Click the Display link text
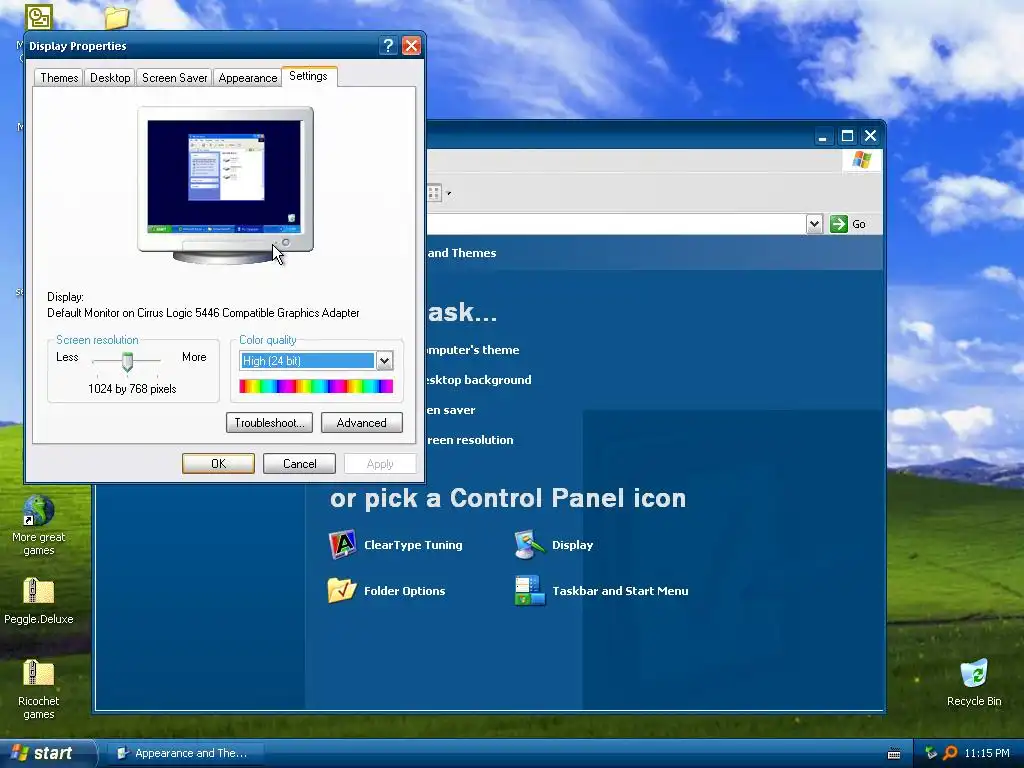 (x=572, y=545)
